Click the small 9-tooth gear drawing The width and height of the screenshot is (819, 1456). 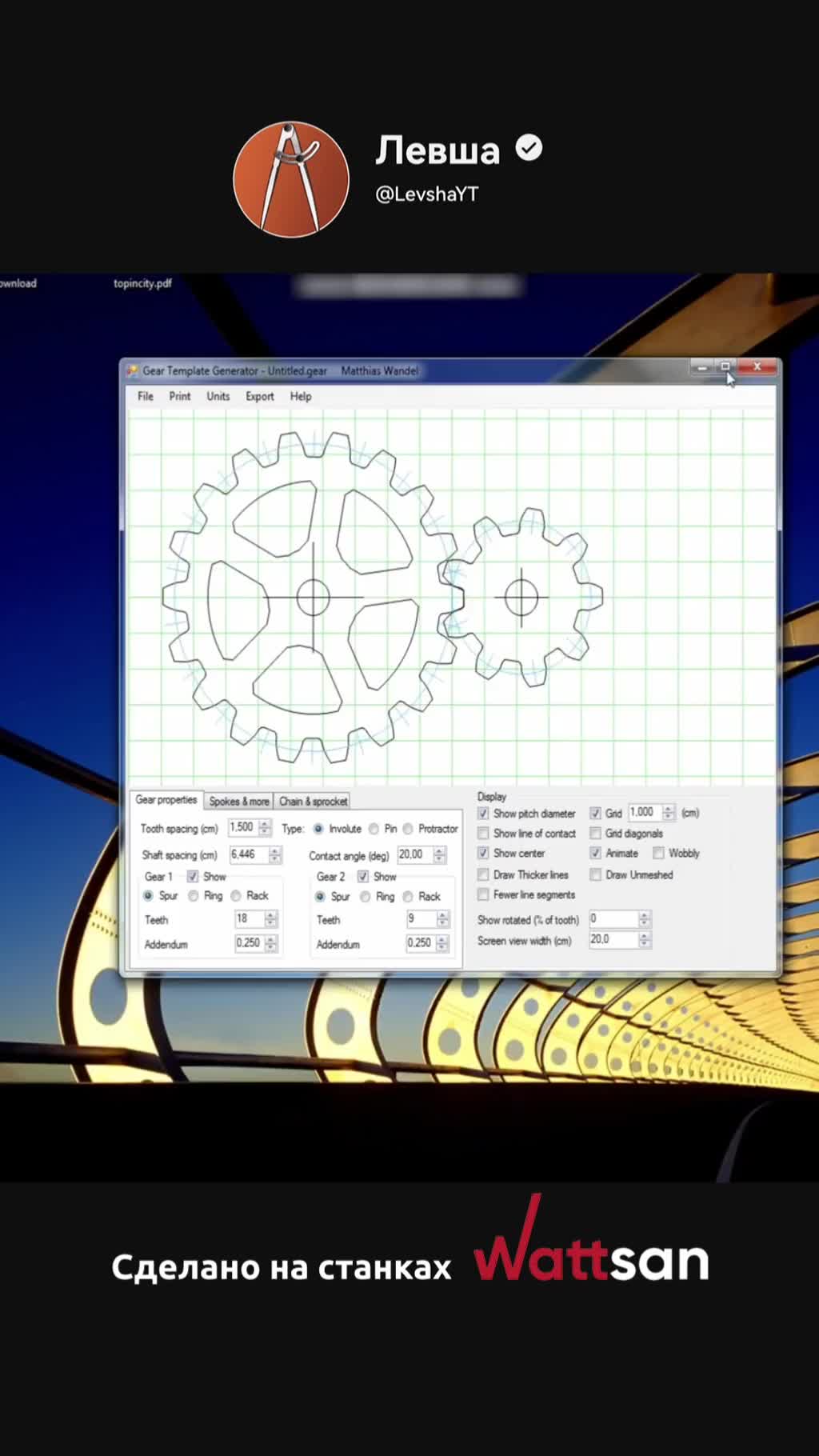[521, 597]
